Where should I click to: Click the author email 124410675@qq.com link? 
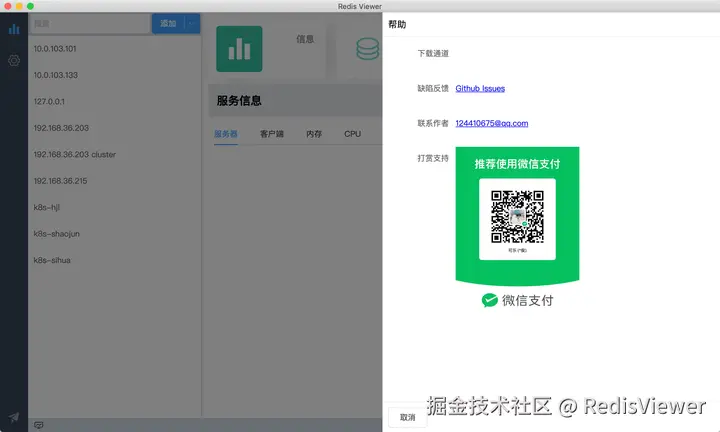pyautogui.click(x=492, y=123)
